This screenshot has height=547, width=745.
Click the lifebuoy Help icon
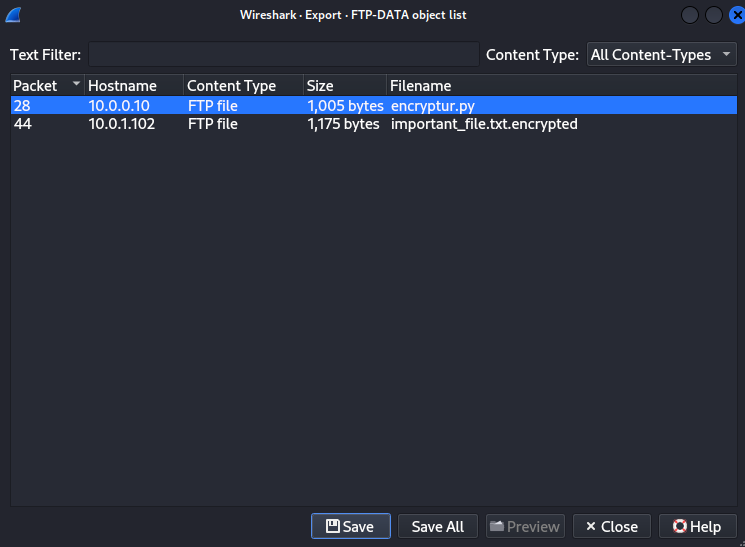680,526
